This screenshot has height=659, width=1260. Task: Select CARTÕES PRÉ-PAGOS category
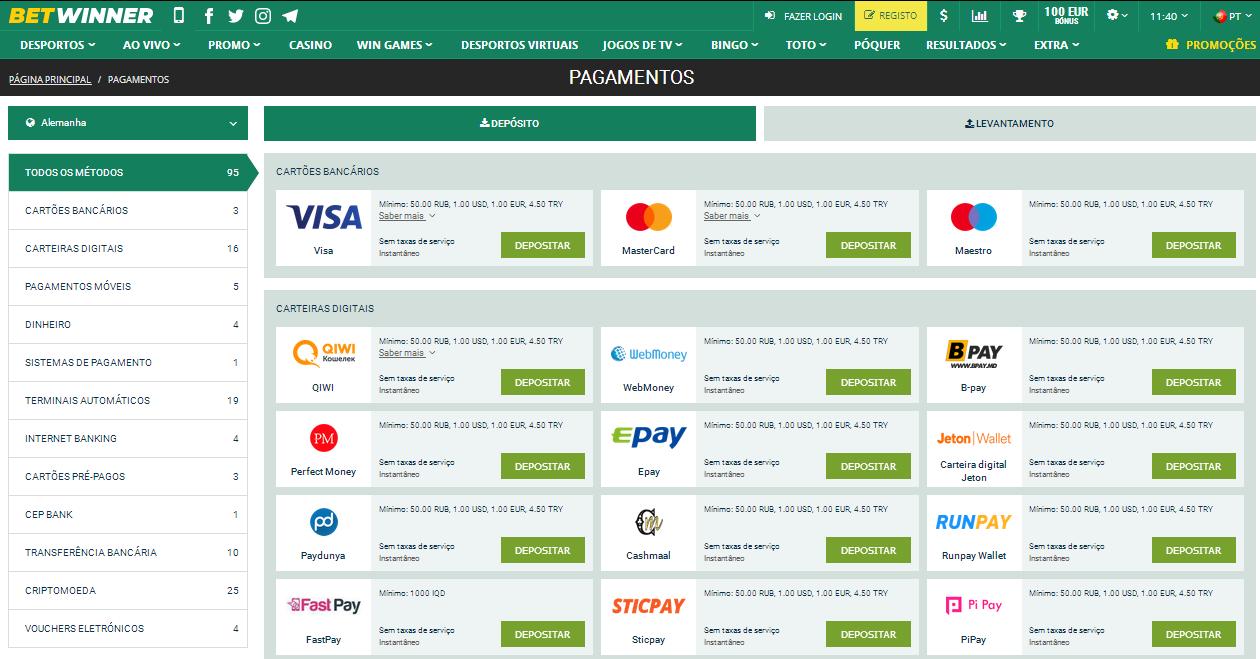pos(128,476)
